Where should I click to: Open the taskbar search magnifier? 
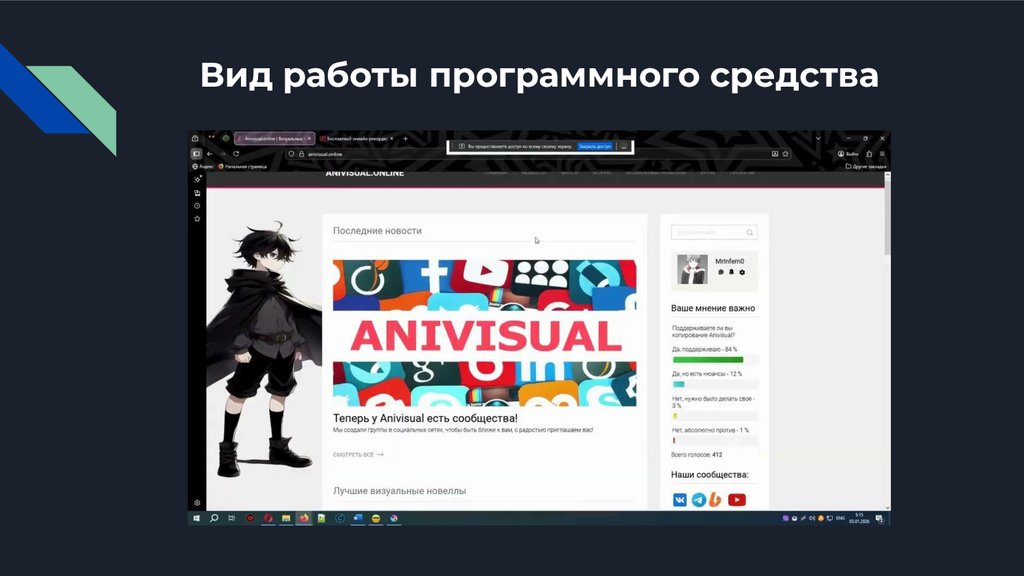click(x=214, y=519)
